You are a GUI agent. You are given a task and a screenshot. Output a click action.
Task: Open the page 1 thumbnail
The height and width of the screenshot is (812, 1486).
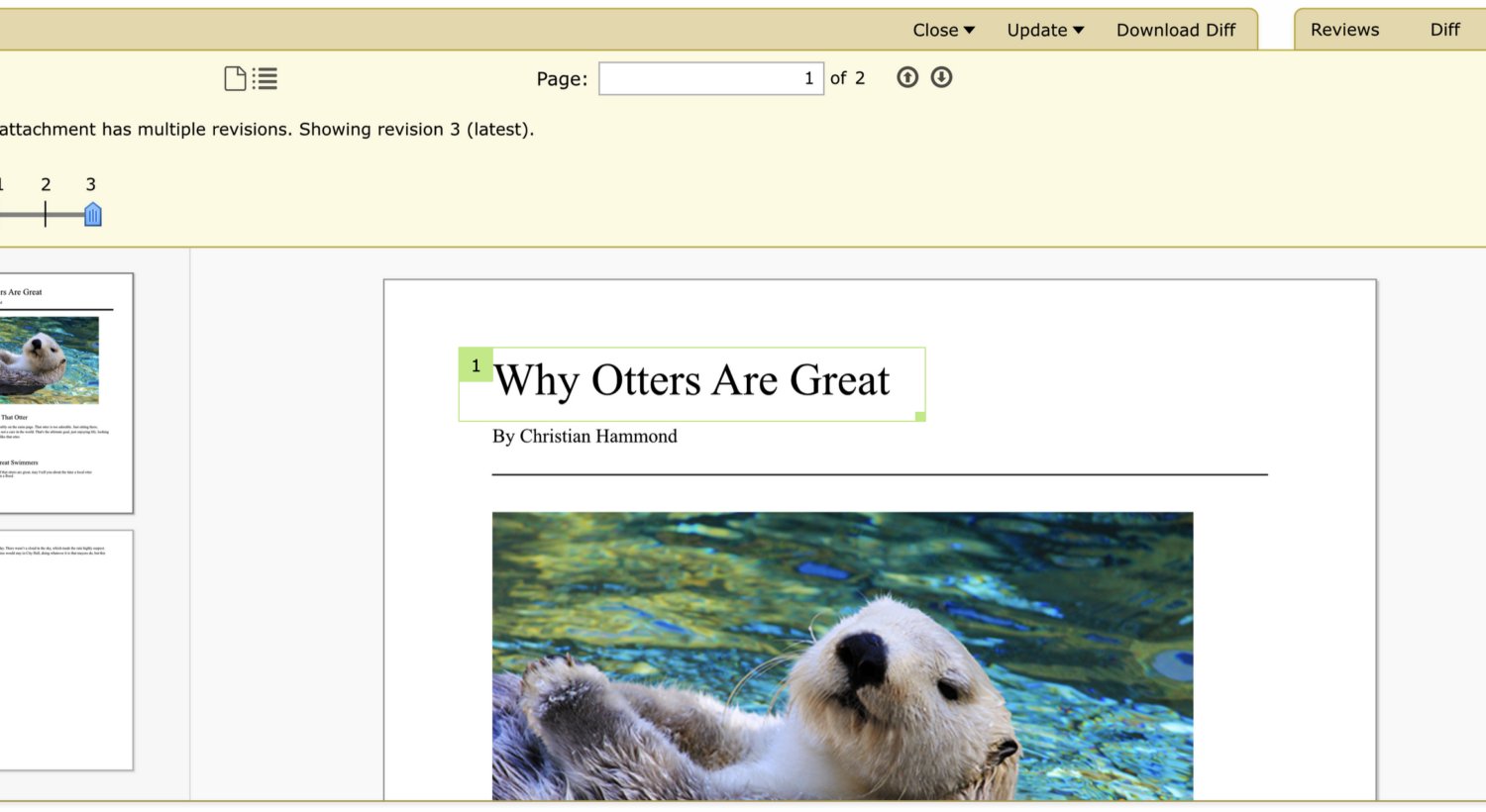coord(65,393)
